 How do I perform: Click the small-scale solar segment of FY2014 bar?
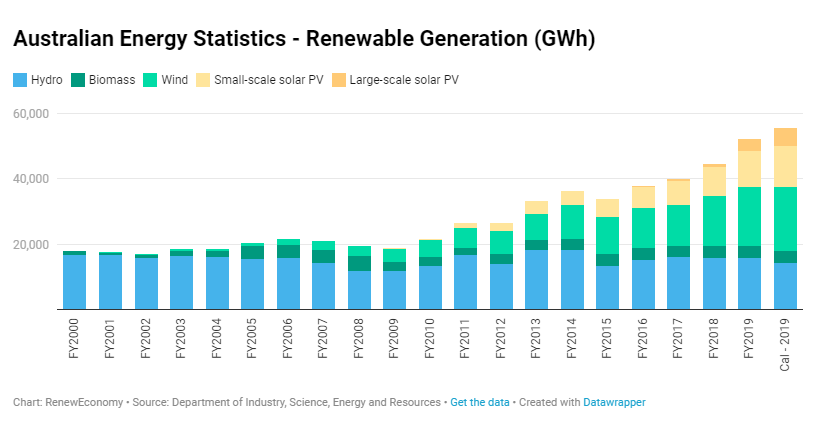(572, 198)
